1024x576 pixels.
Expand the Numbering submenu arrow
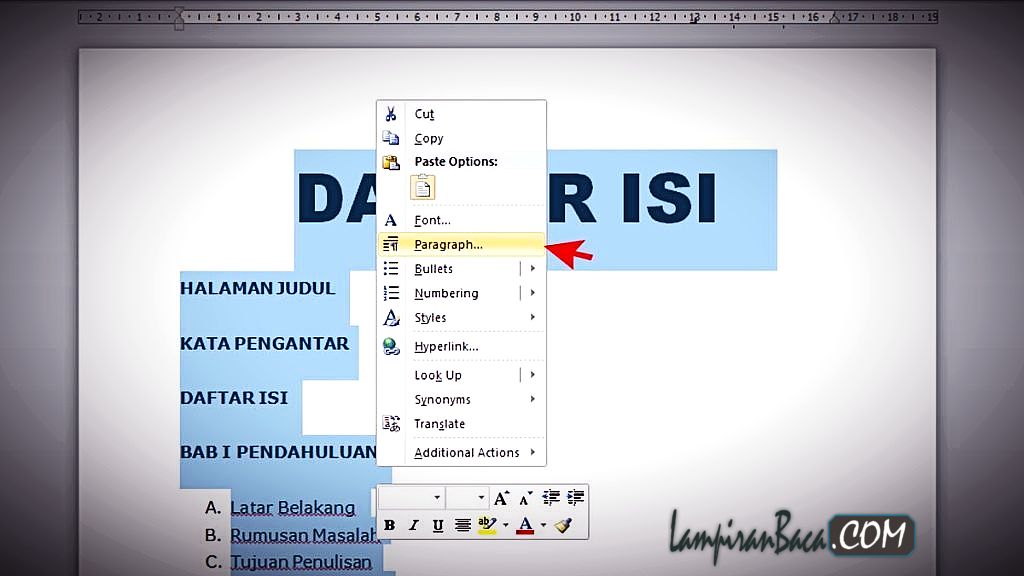pyautogui.click(x=533, y=293)
